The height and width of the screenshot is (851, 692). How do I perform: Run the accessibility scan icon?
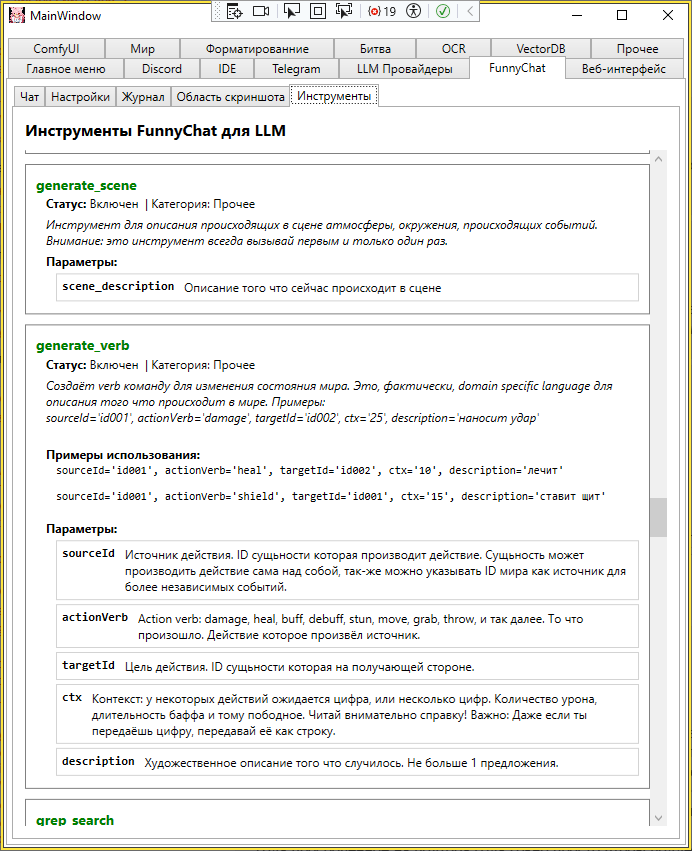414,12
